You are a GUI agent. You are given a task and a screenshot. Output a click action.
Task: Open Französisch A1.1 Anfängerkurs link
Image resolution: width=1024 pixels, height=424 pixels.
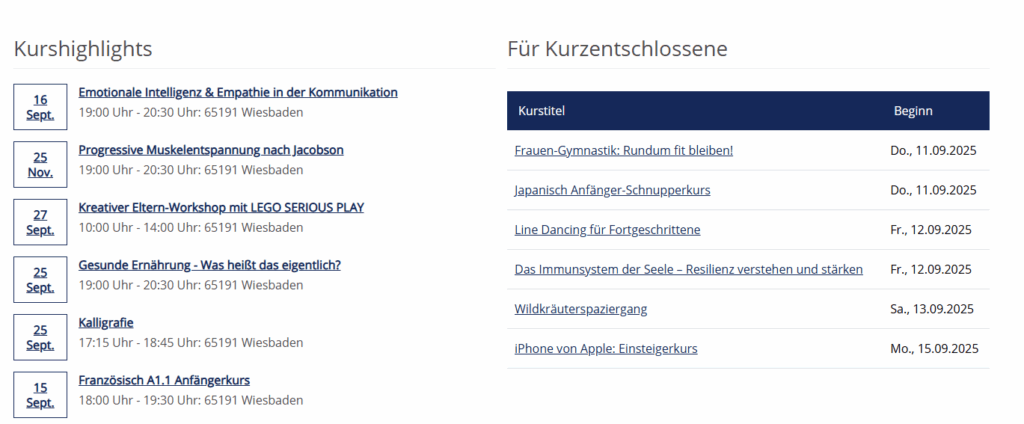tap(164, 380)
